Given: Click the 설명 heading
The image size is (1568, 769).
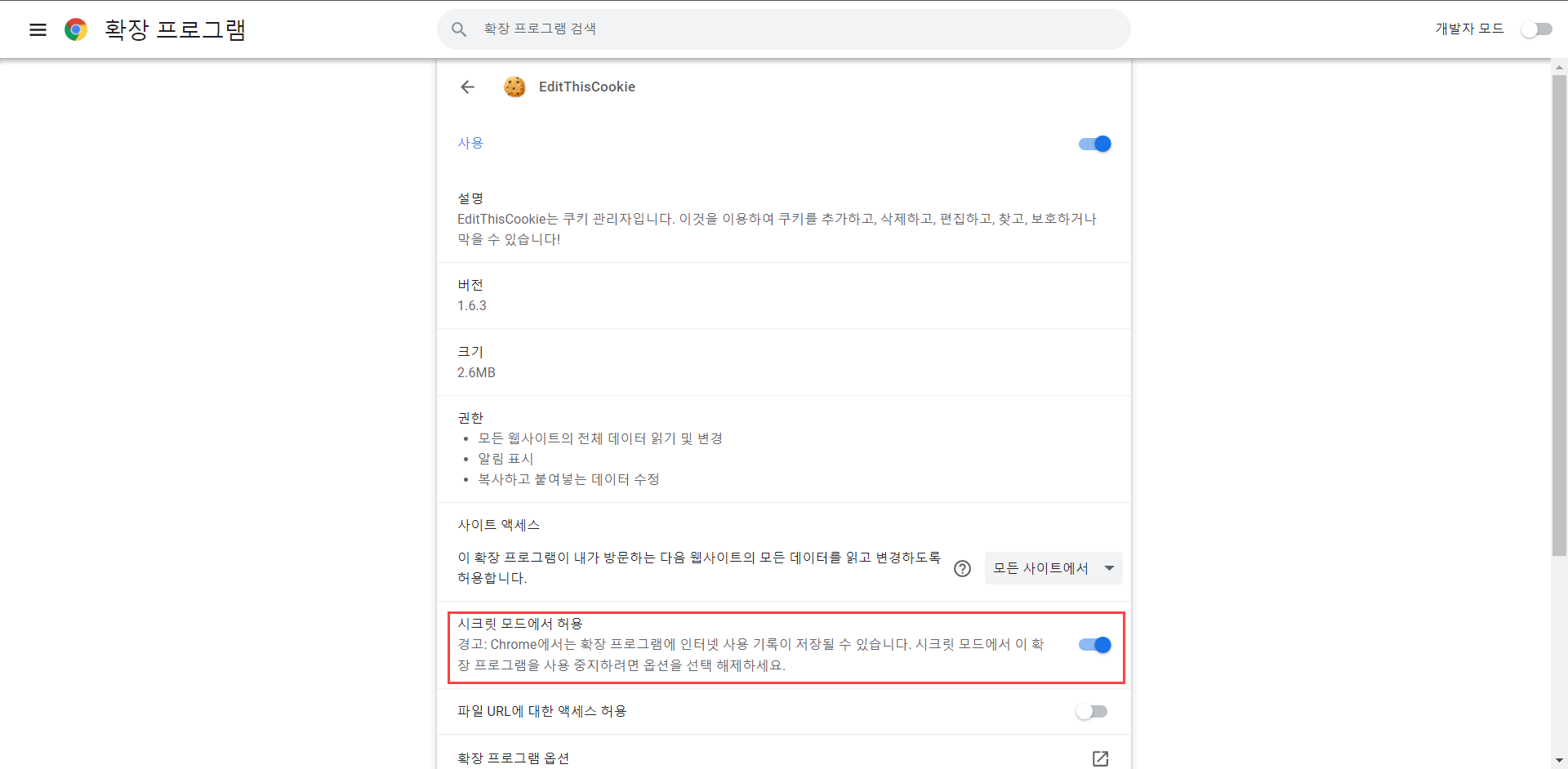Looking at the screenshot, I should click(x=470, y=198).
